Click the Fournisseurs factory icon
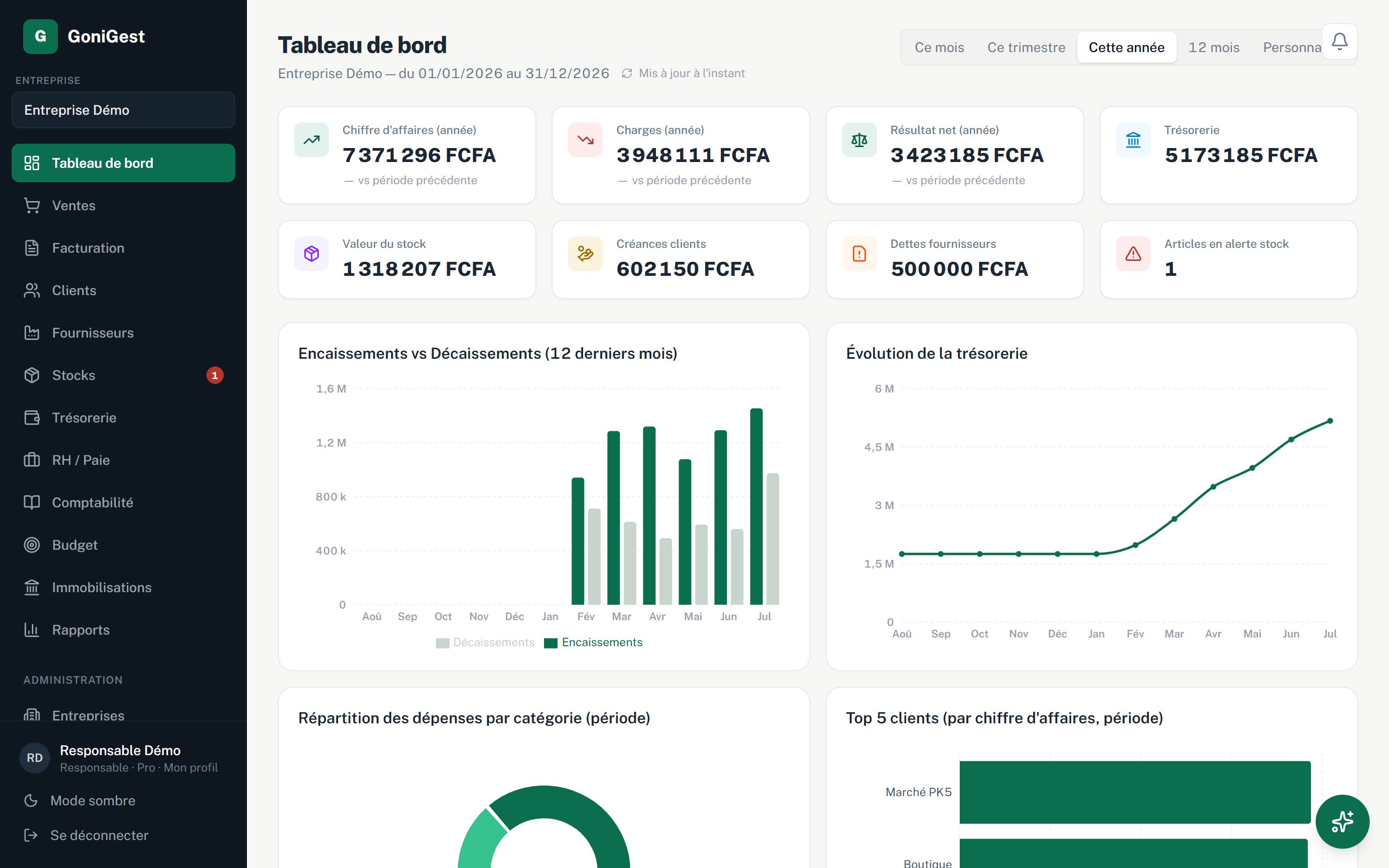 (31, 333)
